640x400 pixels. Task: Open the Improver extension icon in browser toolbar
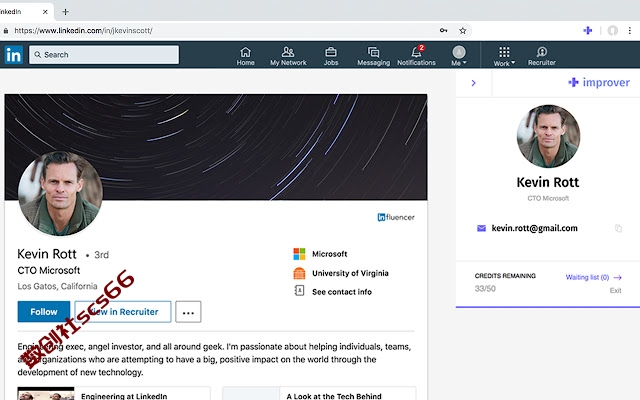click(588, 31)
